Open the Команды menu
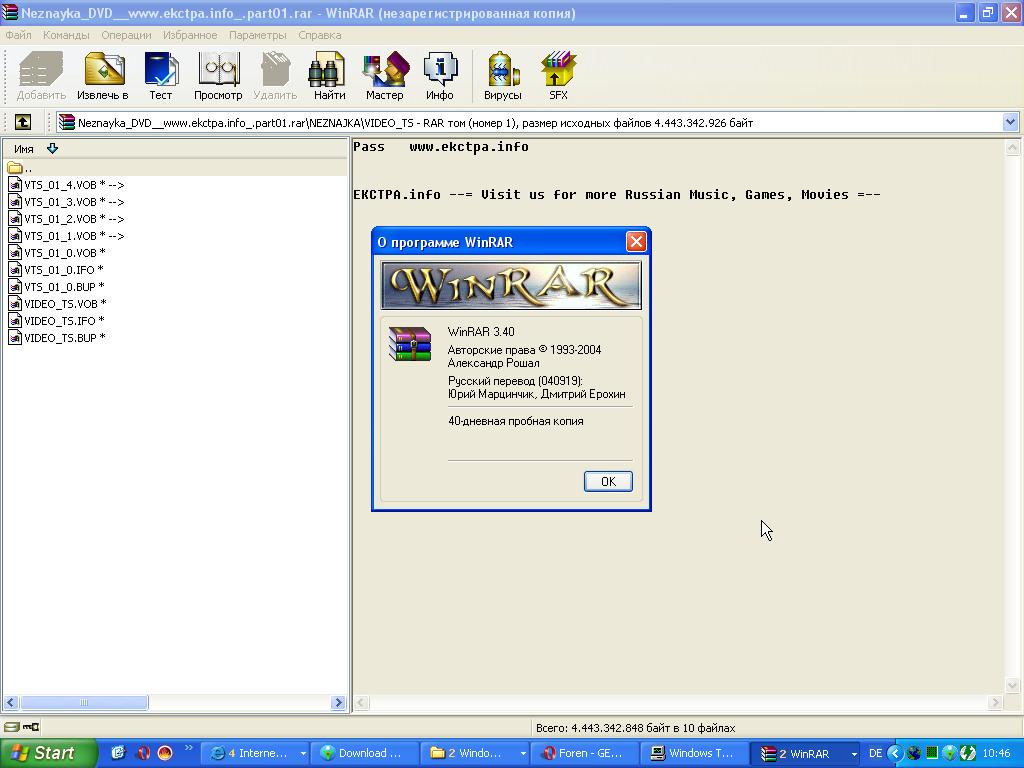Image resolution: width=1024 pixels, height=768 pixels. [66, 35]
